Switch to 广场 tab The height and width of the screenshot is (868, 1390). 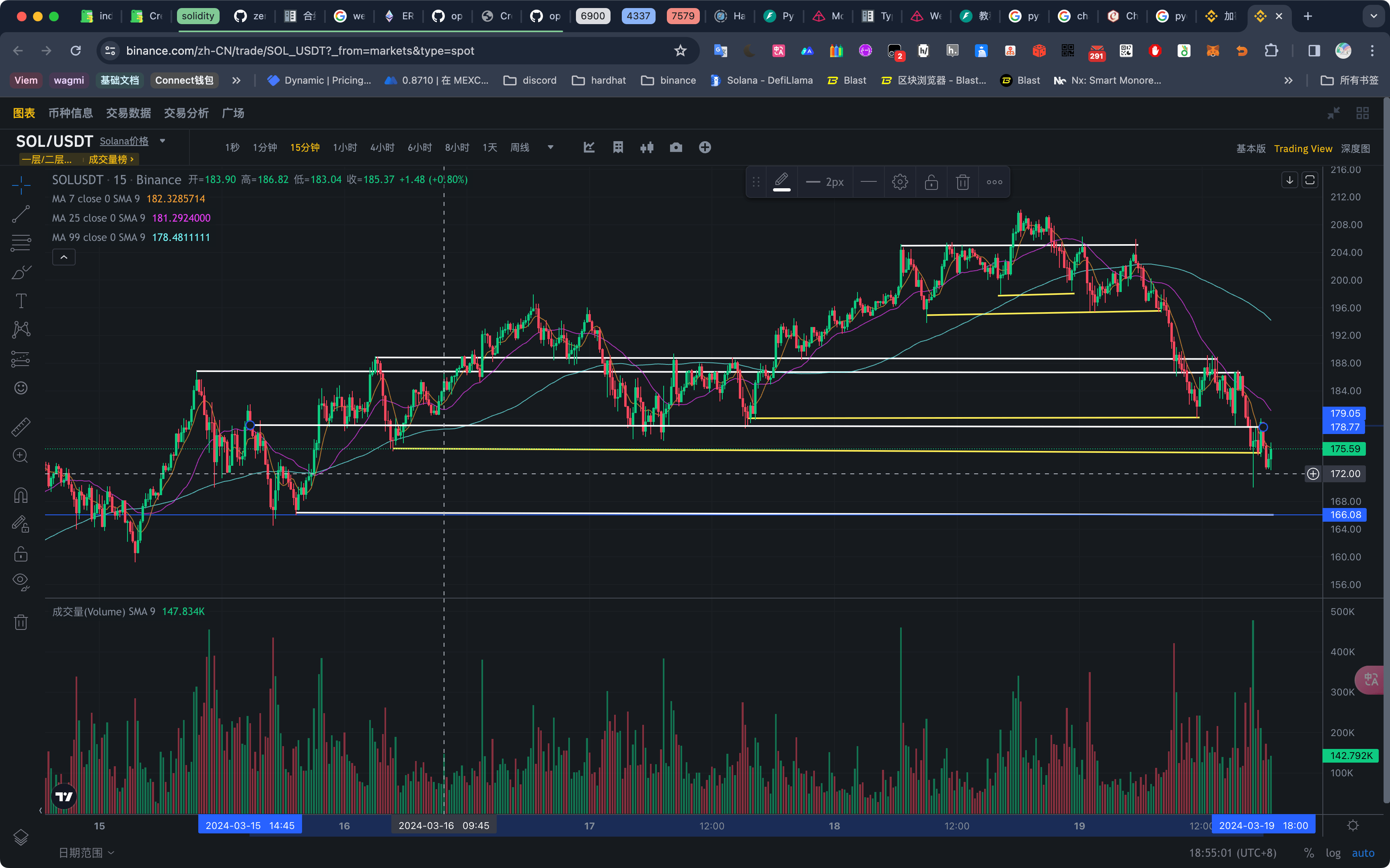tap(233, 113)
